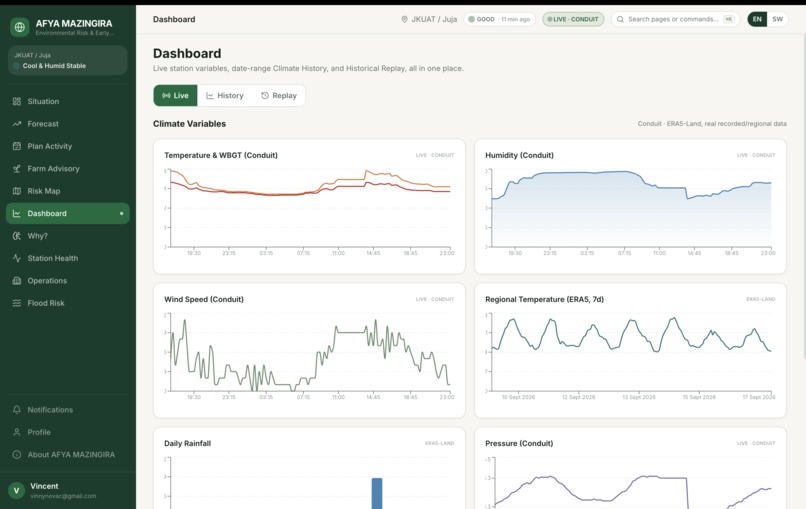Click the search magnifier icon

(620, 19)
